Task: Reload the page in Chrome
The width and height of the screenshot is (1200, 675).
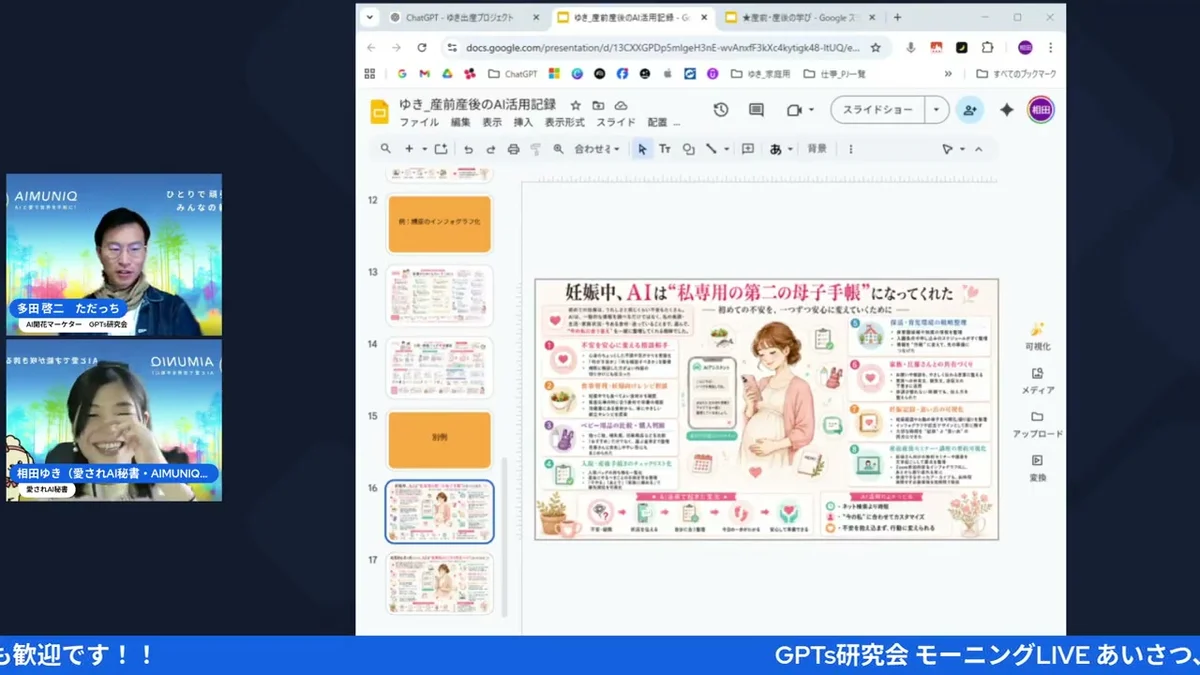Action: (422, 47)
